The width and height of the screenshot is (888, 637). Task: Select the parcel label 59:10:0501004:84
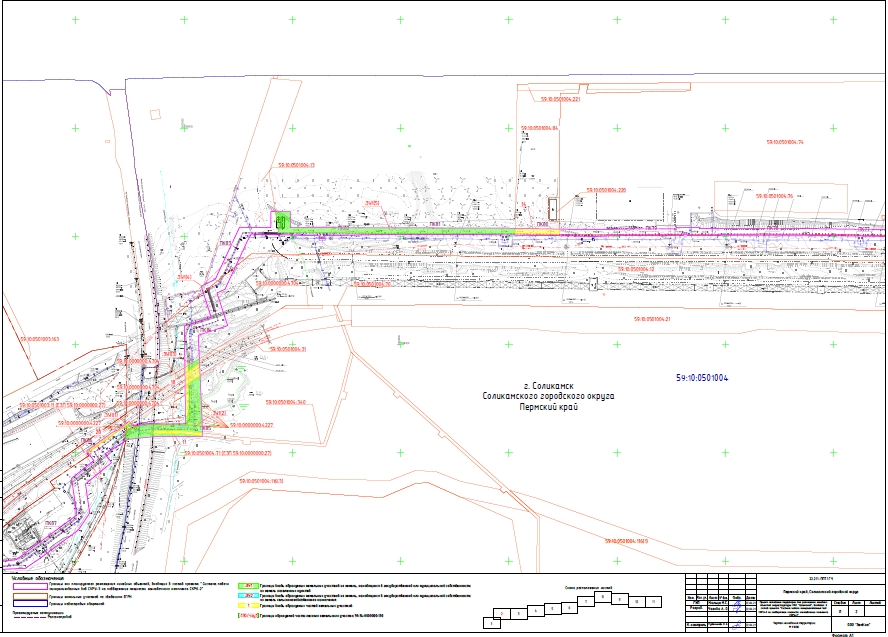click(539, 129)
